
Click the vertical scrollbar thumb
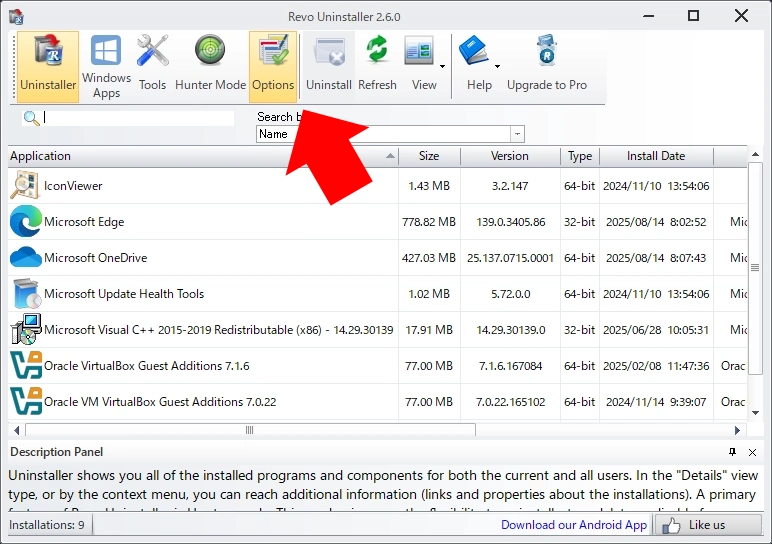(755, 268)
